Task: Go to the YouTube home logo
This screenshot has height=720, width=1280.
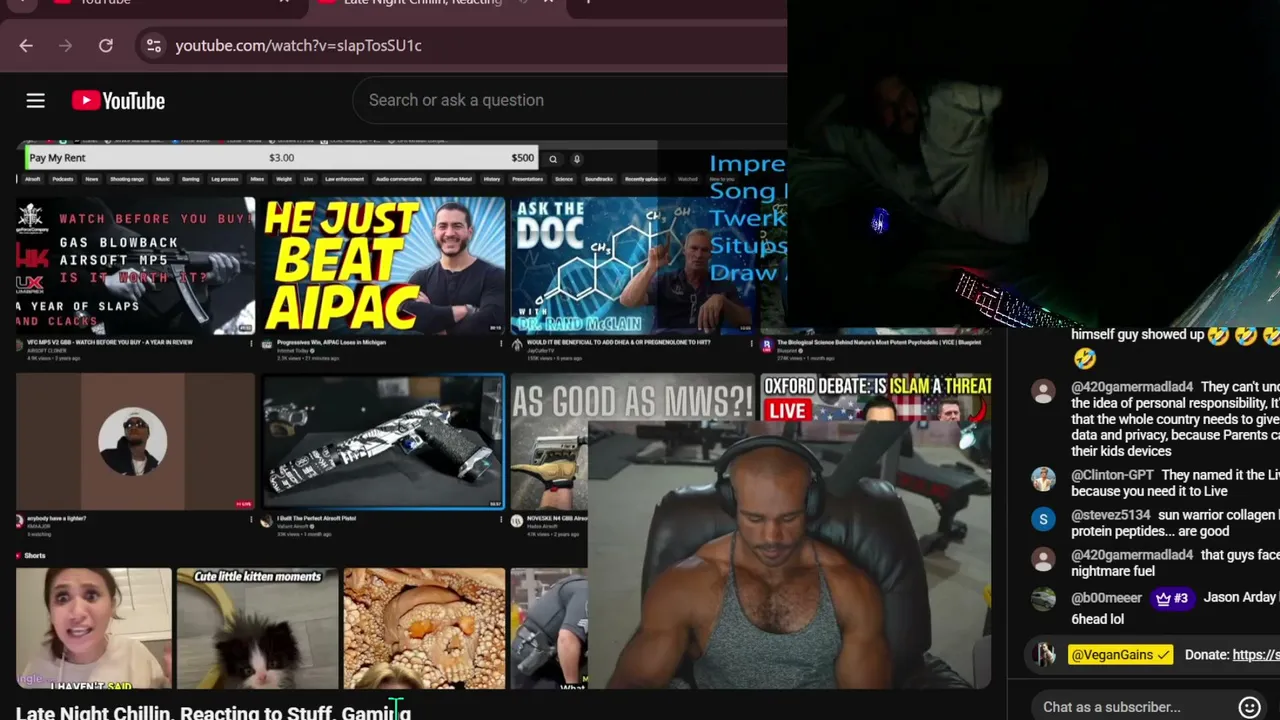Action: [x=118, y=100]
